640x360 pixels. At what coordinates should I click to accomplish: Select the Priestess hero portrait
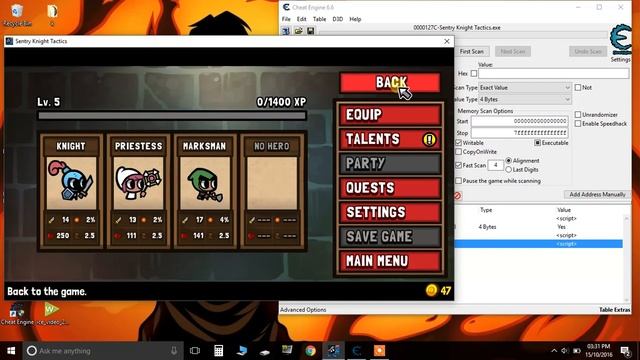[x=138, y=183]
